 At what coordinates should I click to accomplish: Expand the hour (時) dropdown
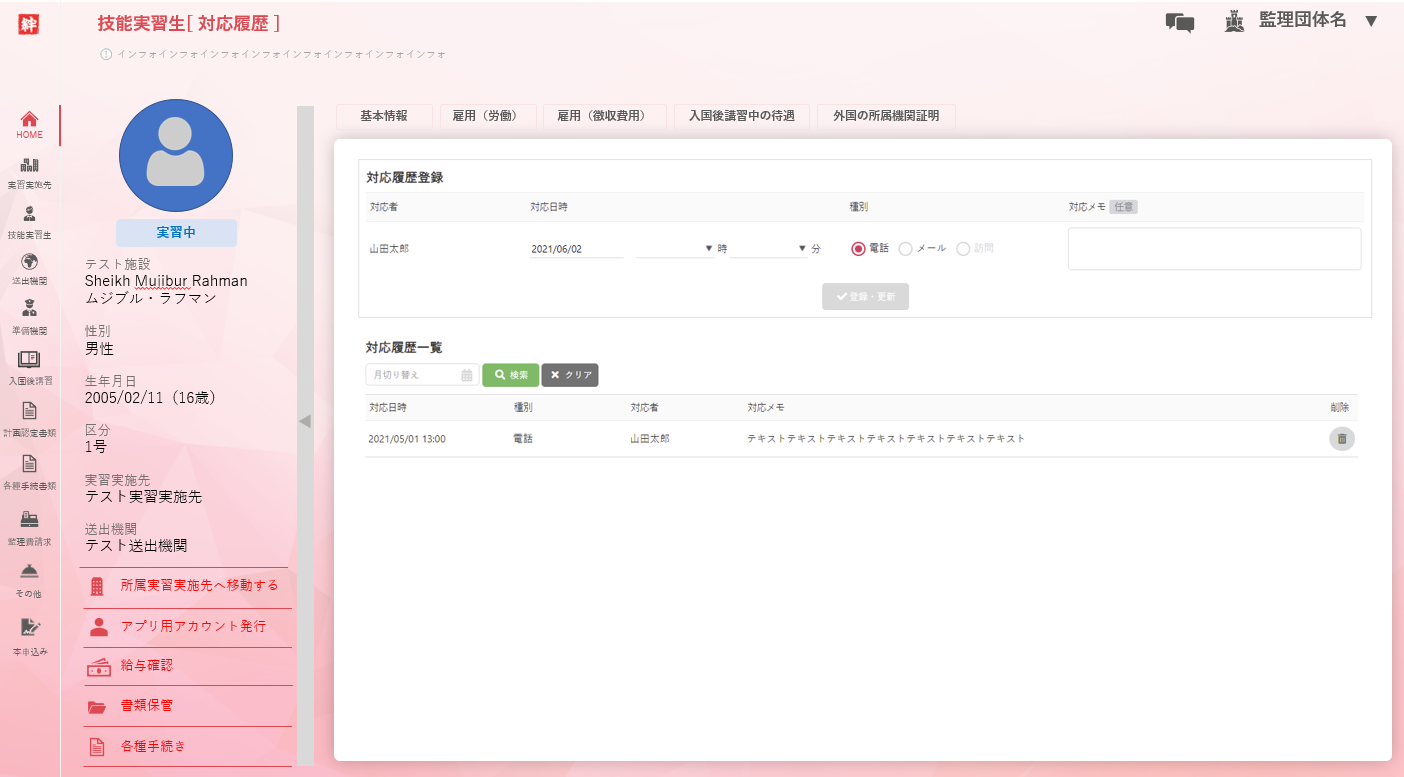tap(675, 248)
